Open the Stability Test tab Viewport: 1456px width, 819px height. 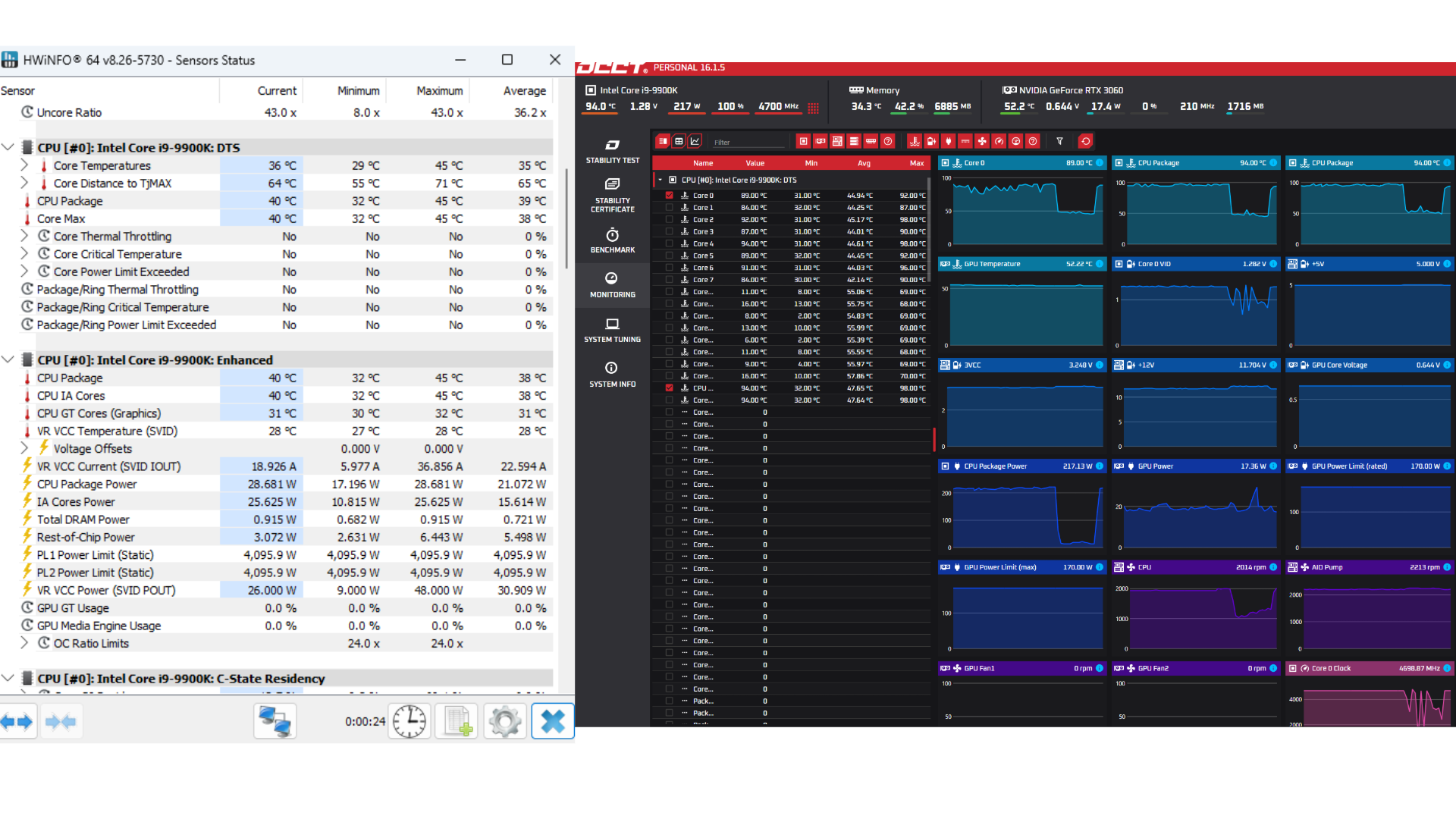click(x=612, y=151)
